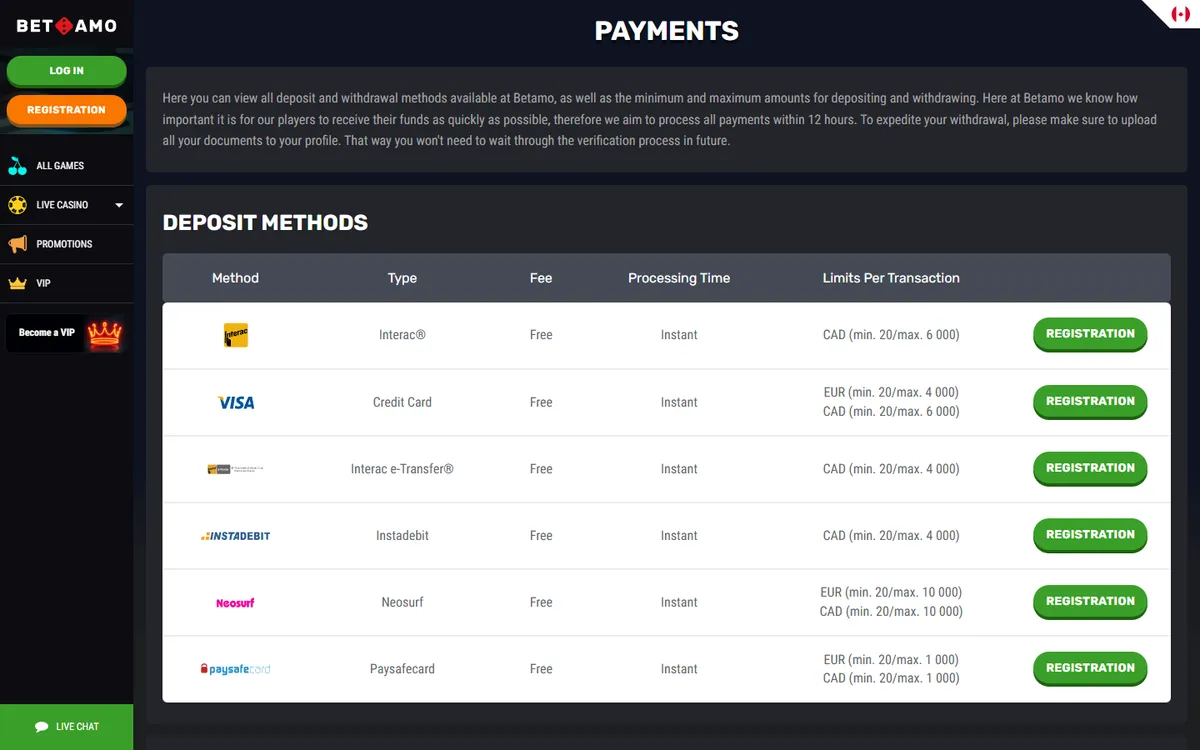Click Registration in the Paysafecard row
The height and width of the screenshot is (750, 1200).
pos(1090,669)
